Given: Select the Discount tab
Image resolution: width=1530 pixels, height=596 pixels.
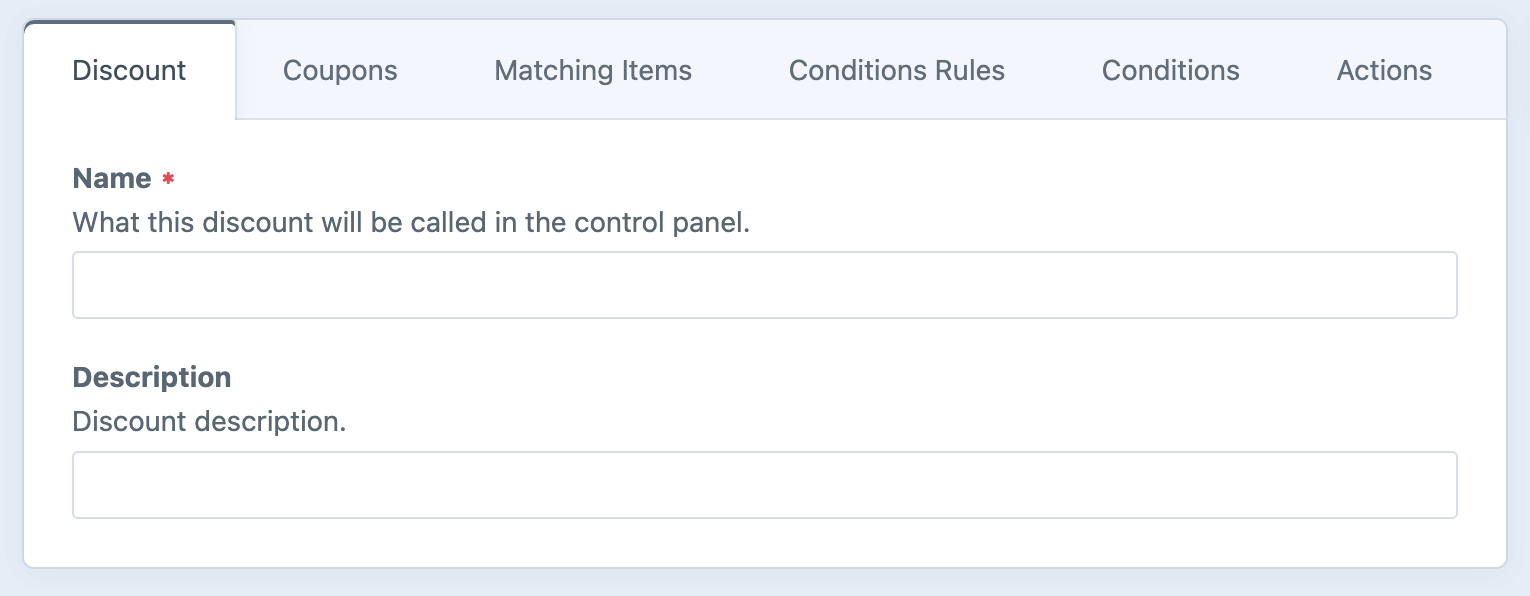Looking at the screenshot, I should click(130, 71).
